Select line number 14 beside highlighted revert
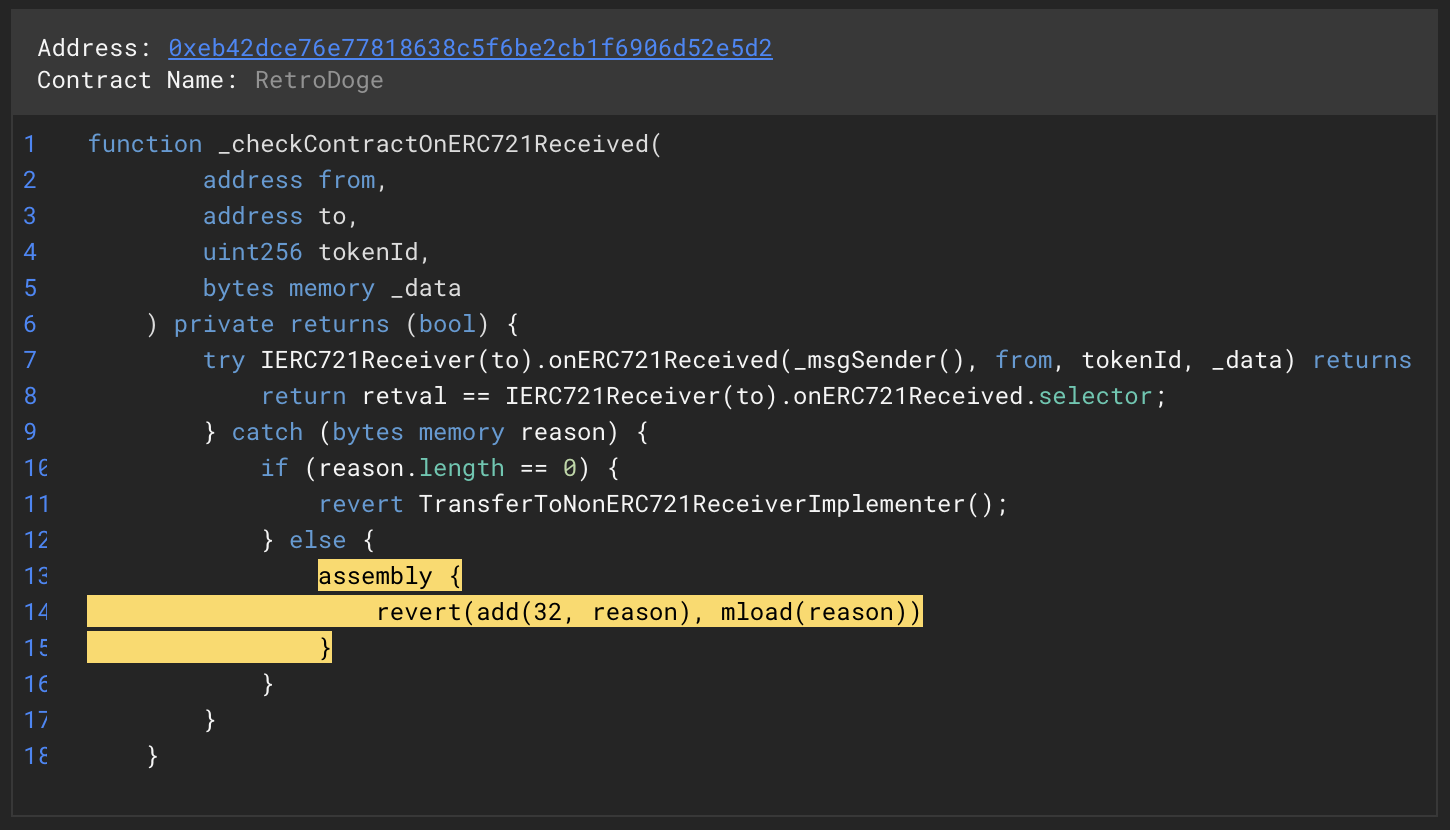This screenshot has height=830, width=1450. 35,612
